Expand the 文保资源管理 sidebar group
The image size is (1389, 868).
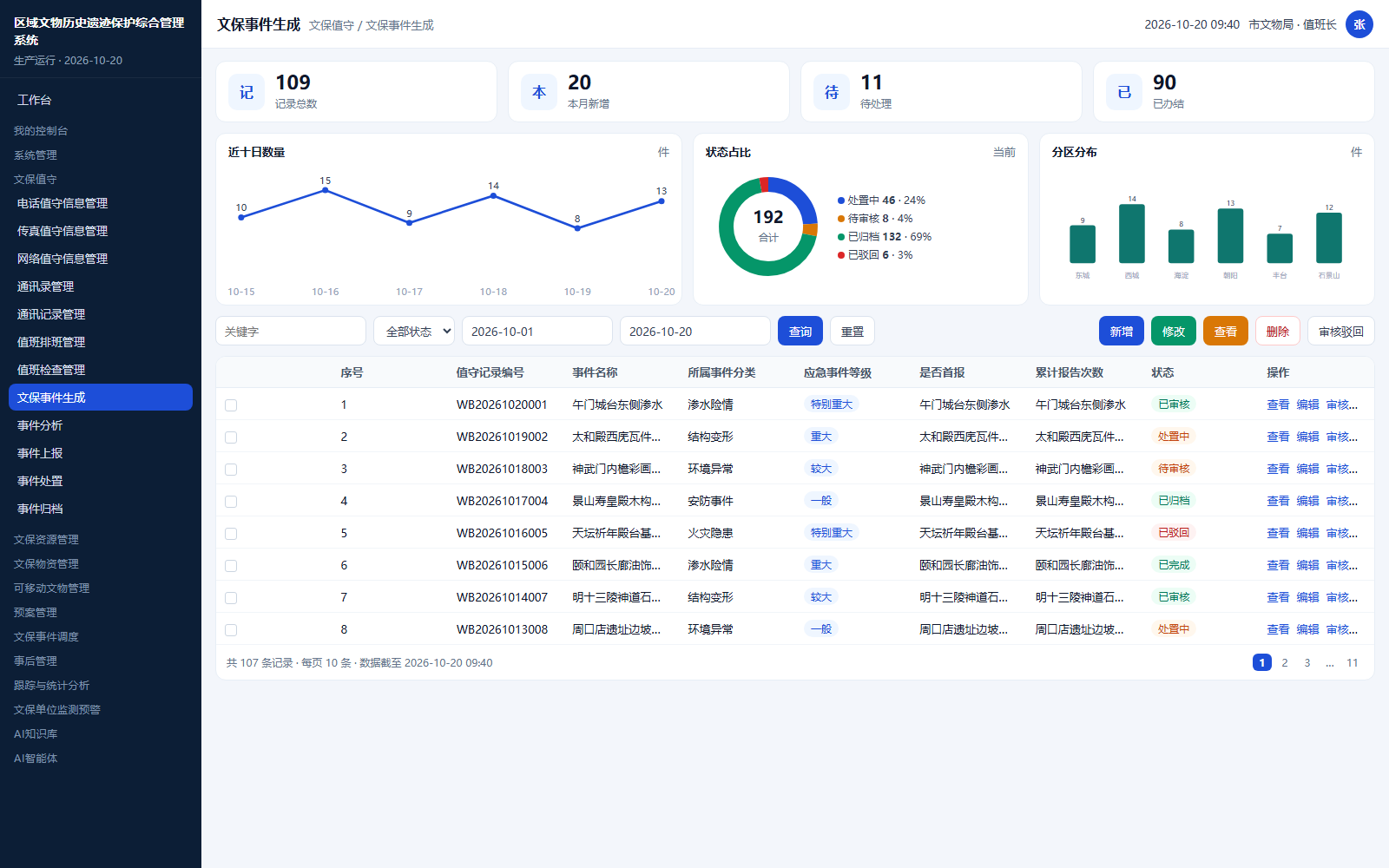[46, 539]
